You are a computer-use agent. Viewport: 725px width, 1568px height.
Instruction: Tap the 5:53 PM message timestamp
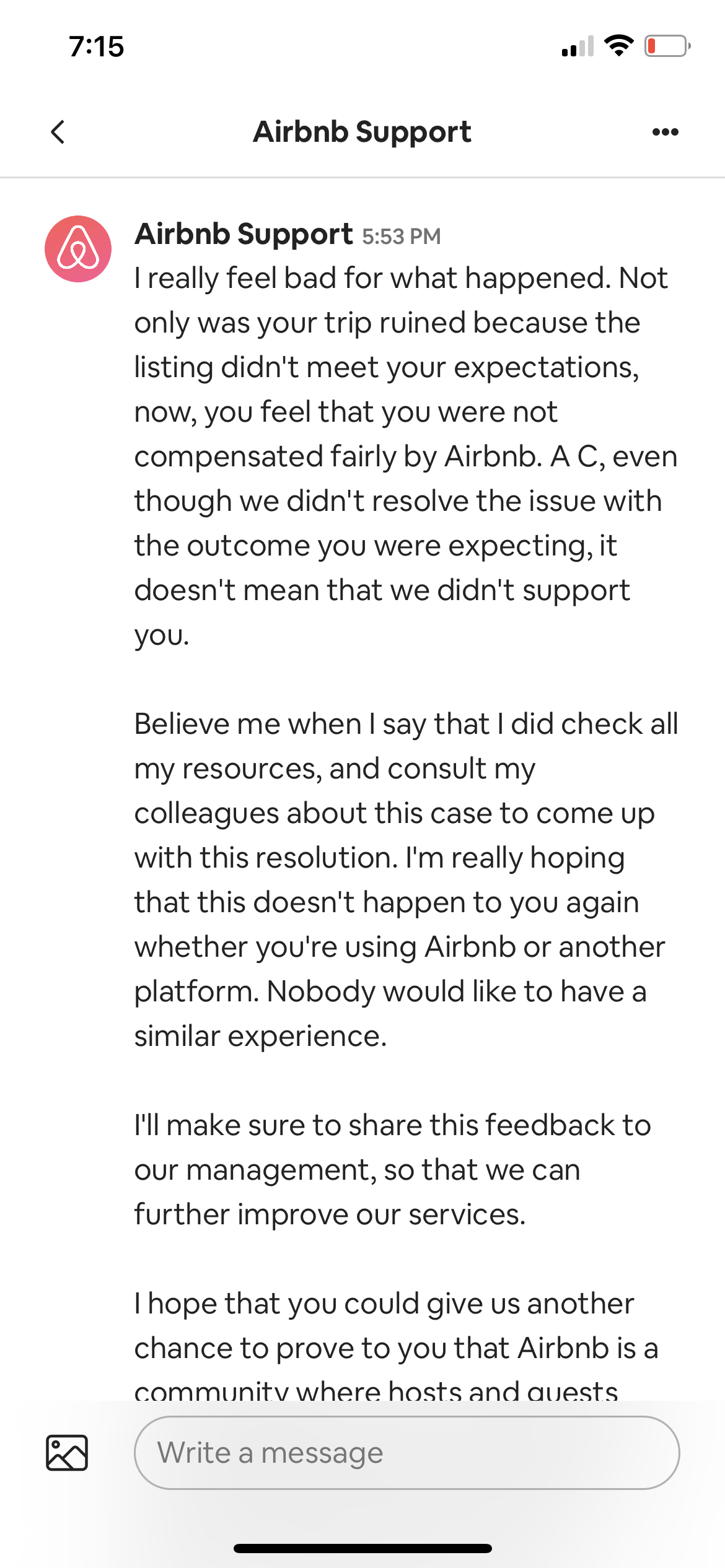click(x=402, y=237)
